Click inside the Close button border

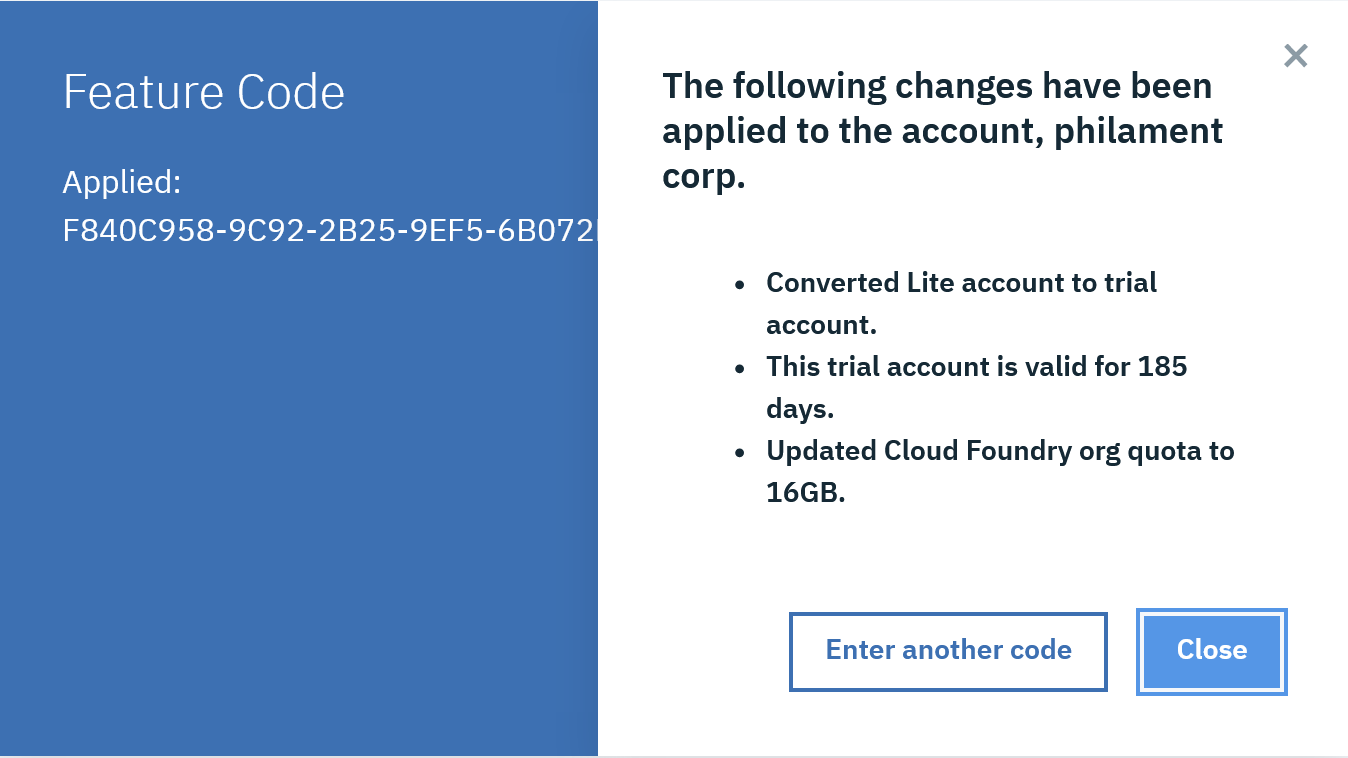pyautogui.click(x=1211, y=651)
